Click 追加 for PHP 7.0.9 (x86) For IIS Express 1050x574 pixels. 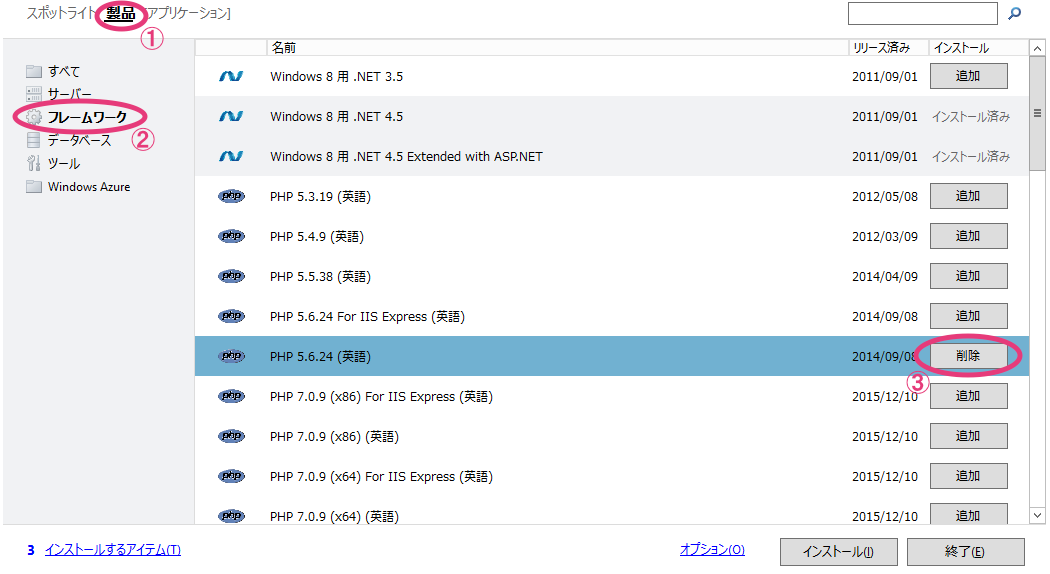tap(968, 396)
